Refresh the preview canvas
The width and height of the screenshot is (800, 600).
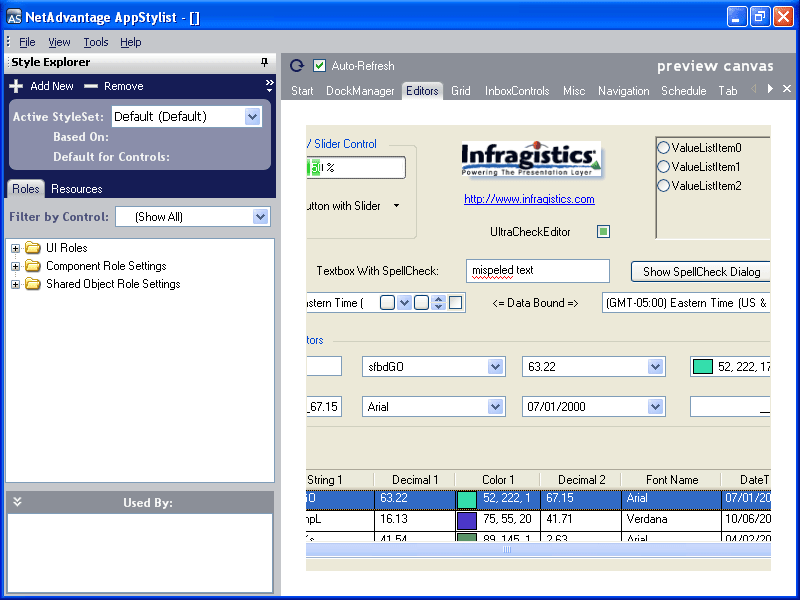click(x=296, y=66)
